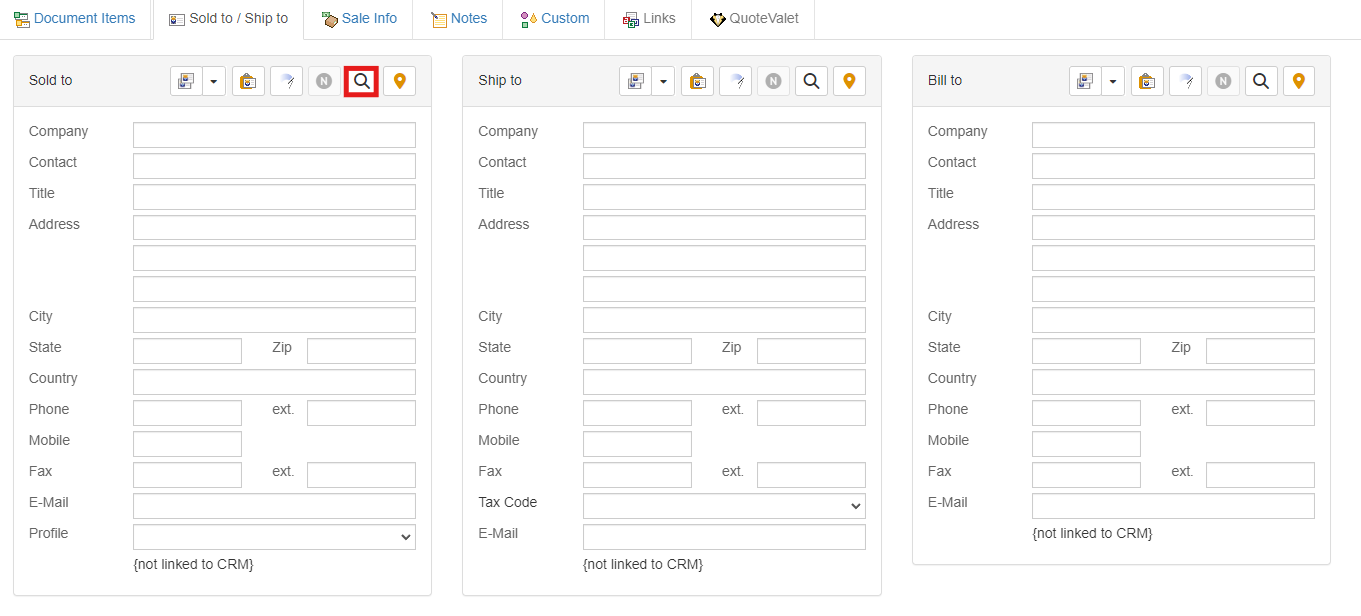The height and width of the screenshot is (616, 1361).
Task: Open the Sale Info tab
Action: pos(359,19)
